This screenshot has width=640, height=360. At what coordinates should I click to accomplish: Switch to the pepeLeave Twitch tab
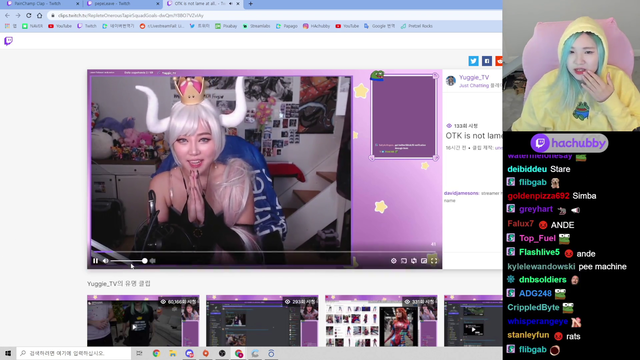(122, 4)
